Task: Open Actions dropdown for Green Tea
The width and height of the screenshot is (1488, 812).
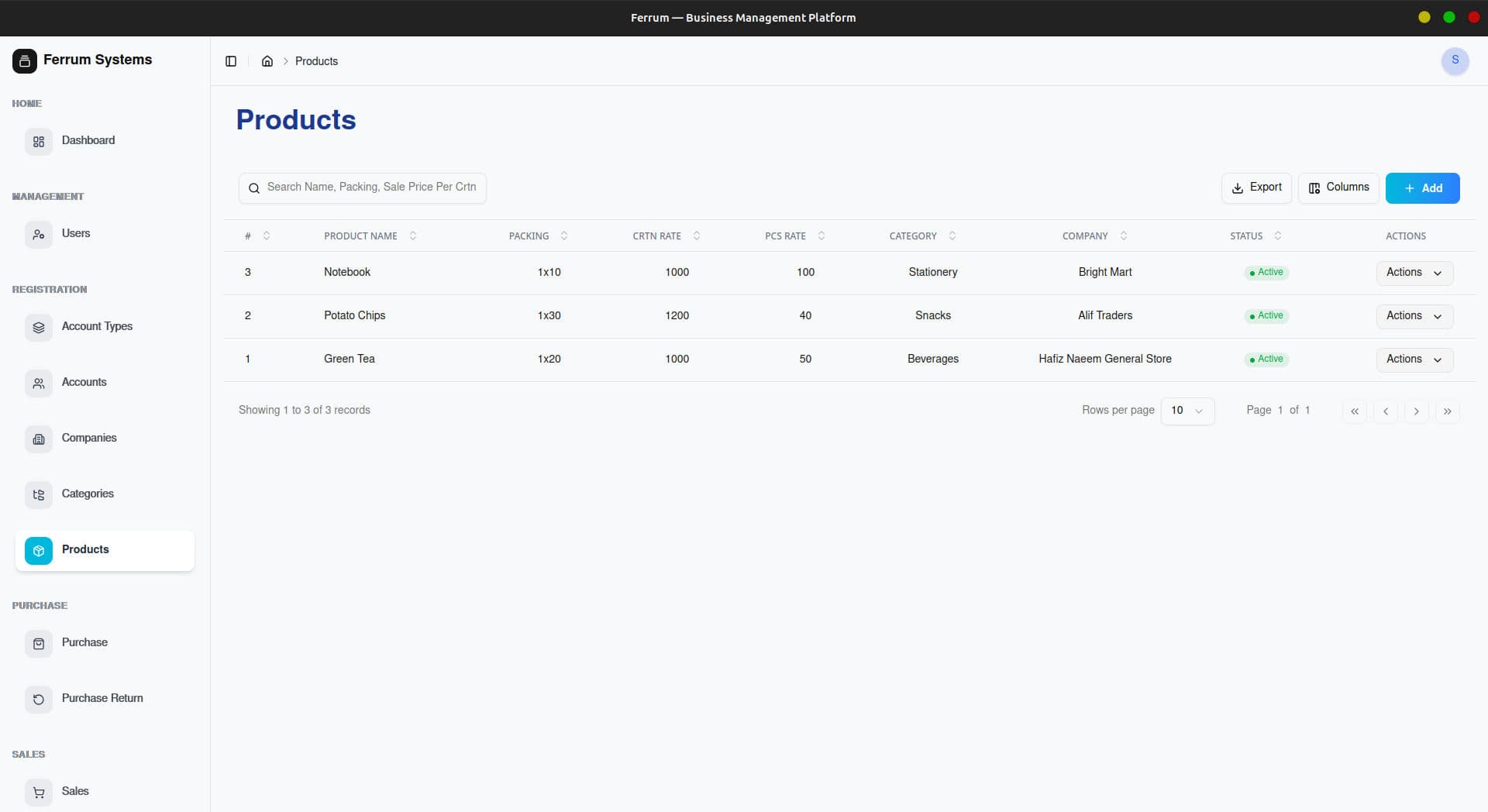Action: point(1414,360)
